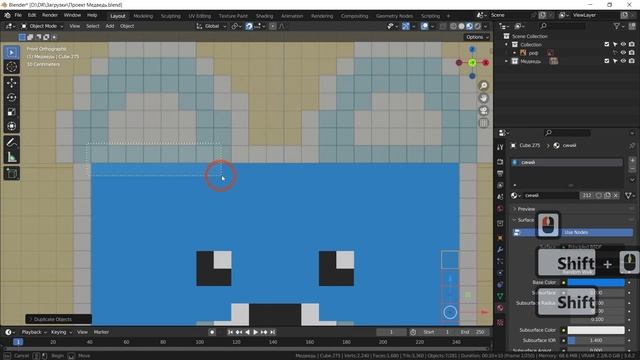640x360 pixels.
Task: Hide Медведь collection with eye icon
Action: tap(623, 61)
